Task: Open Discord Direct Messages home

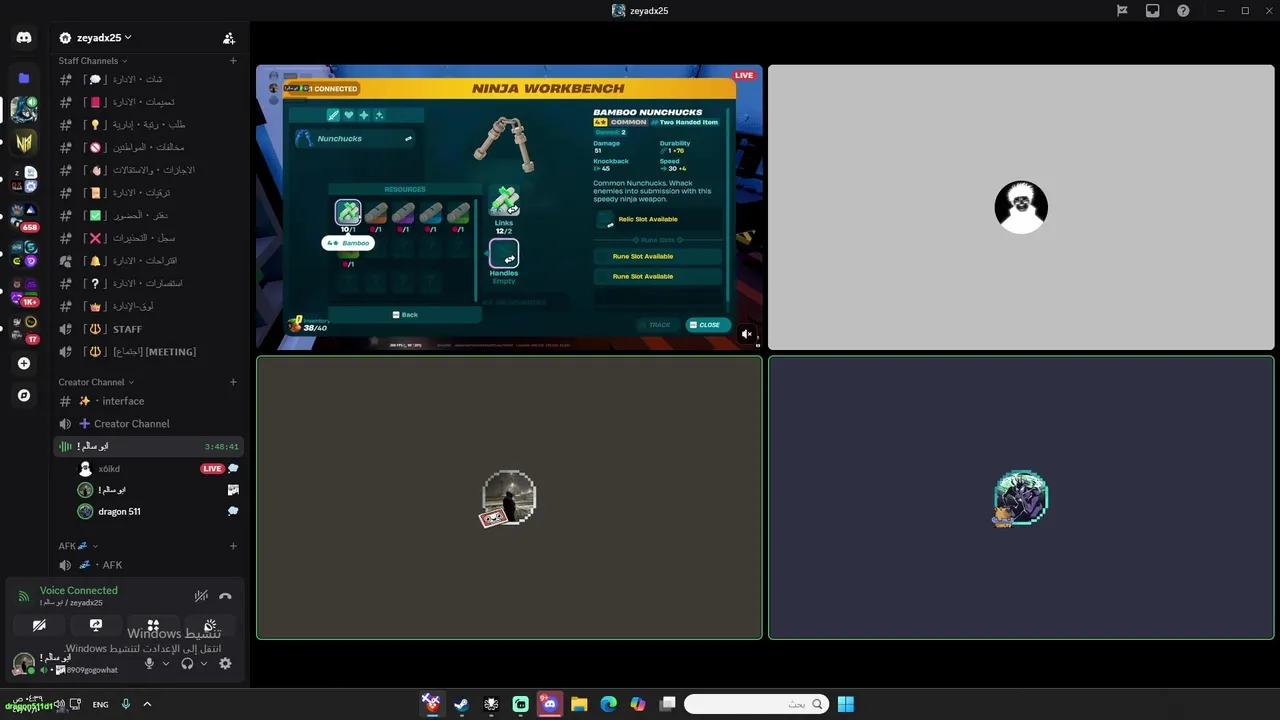Action: (x=24, y=38)
